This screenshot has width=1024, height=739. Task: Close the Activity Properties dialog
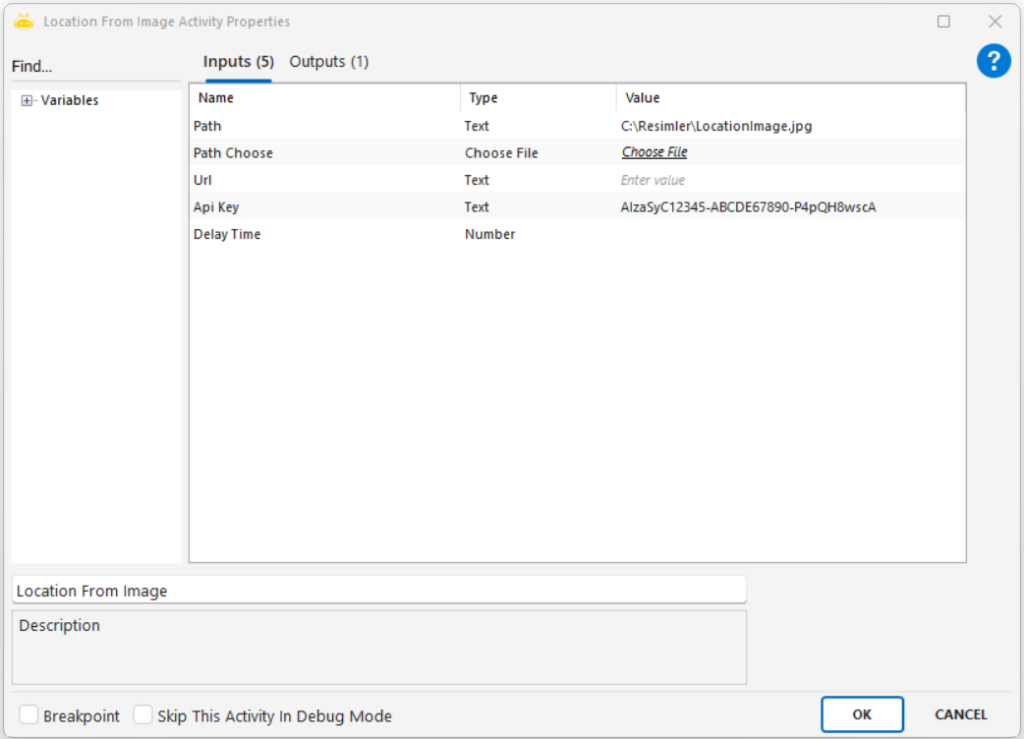[994, 21]
